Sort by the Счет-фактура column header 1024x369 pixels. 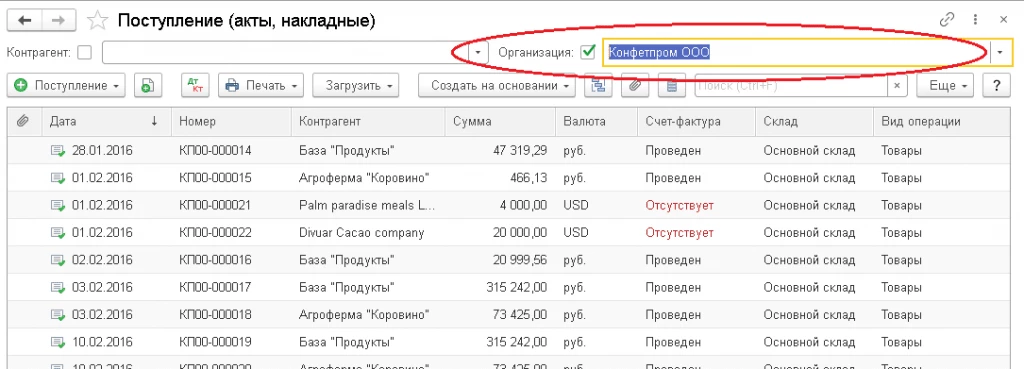coord(696,121)
